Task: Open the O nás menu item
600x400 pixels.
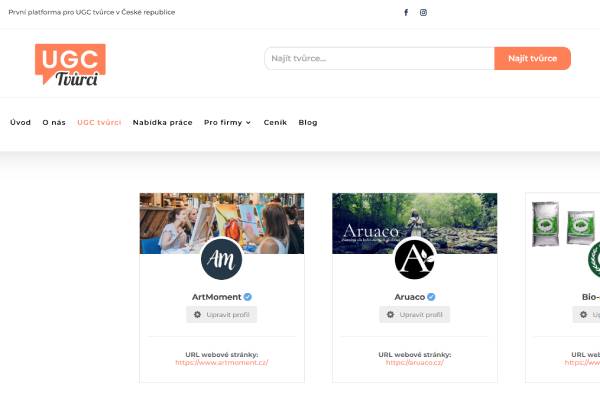Action: pyautogui.click(x=54, y=122)
